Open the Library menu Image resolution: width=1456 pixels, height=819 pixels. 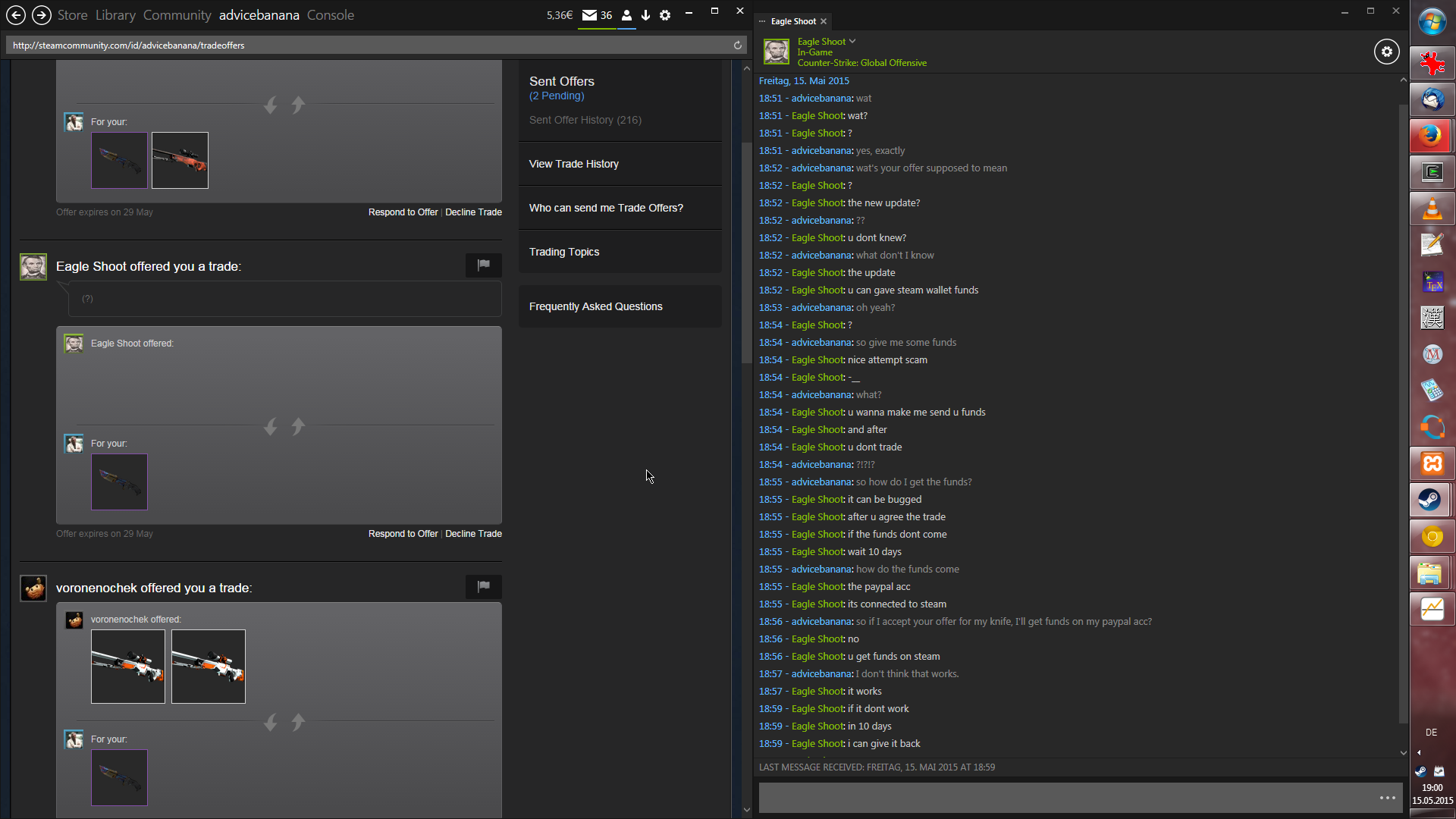(115, 15)
